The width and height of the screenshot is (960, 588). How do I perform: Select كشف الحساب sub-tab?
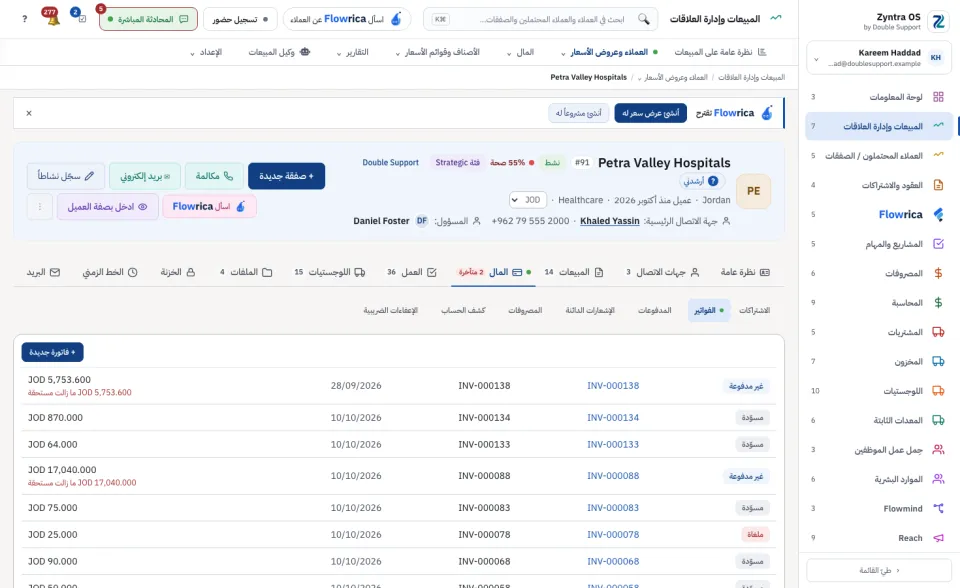tap(463, 311)
